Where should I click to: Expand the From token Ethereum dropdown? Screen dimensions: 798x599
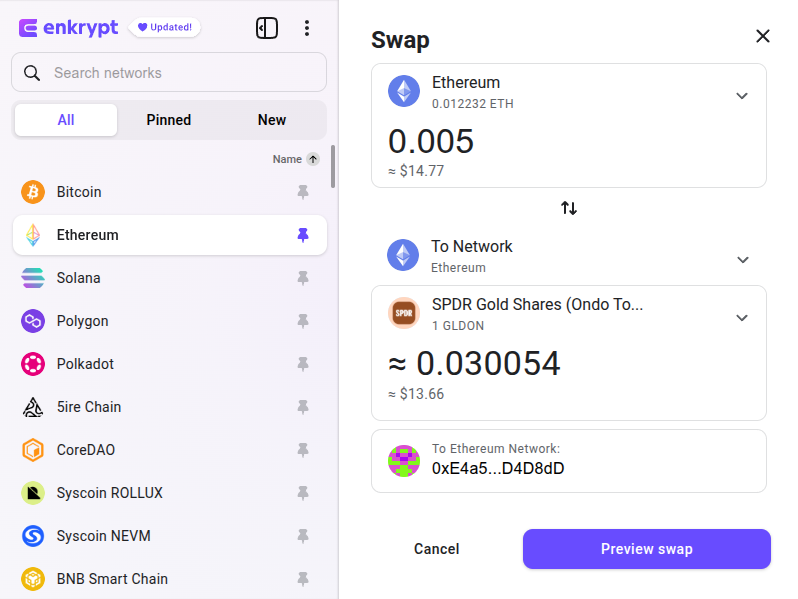742,96
